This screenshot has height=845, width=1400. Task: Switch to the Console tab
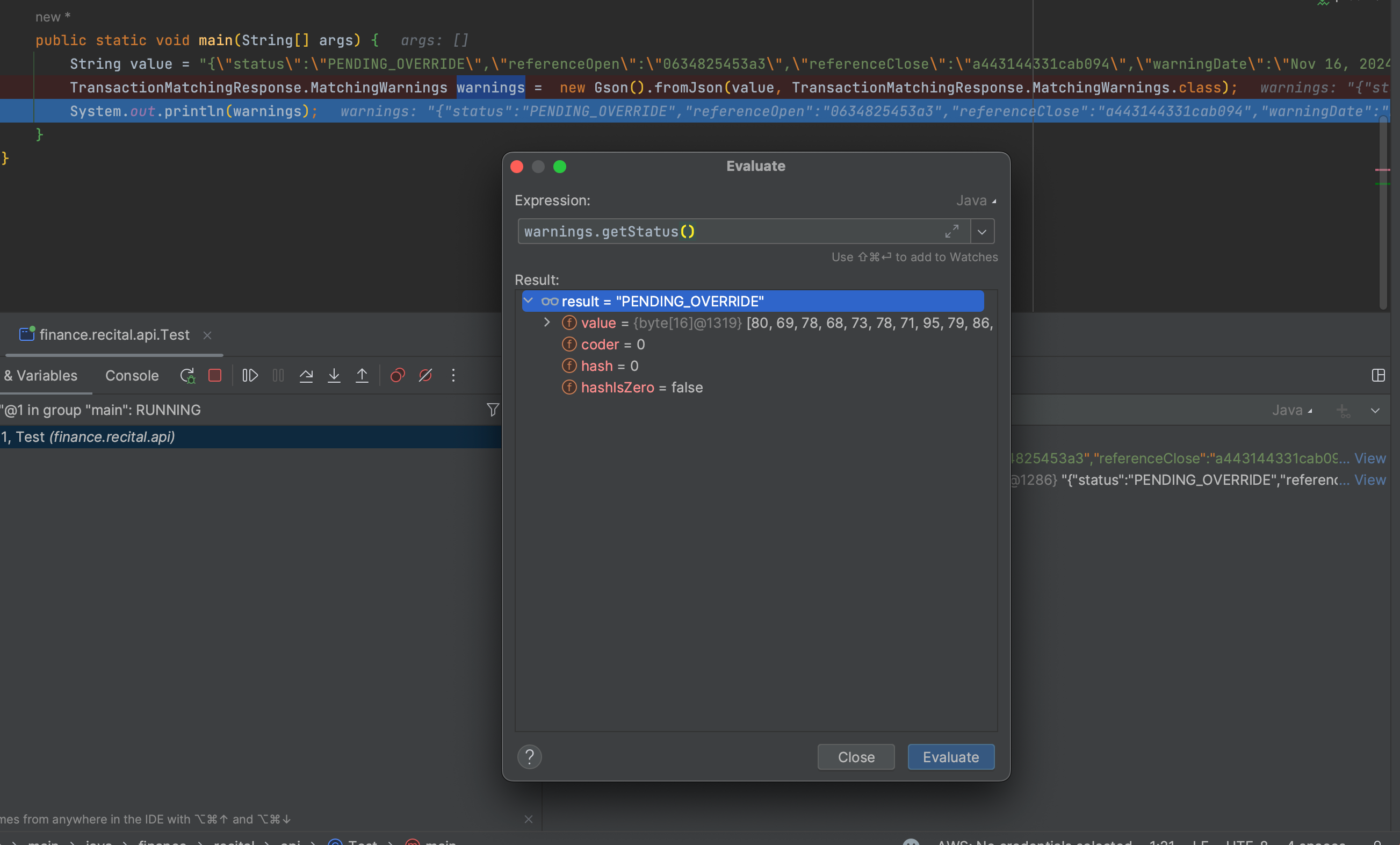click(132, 375)
